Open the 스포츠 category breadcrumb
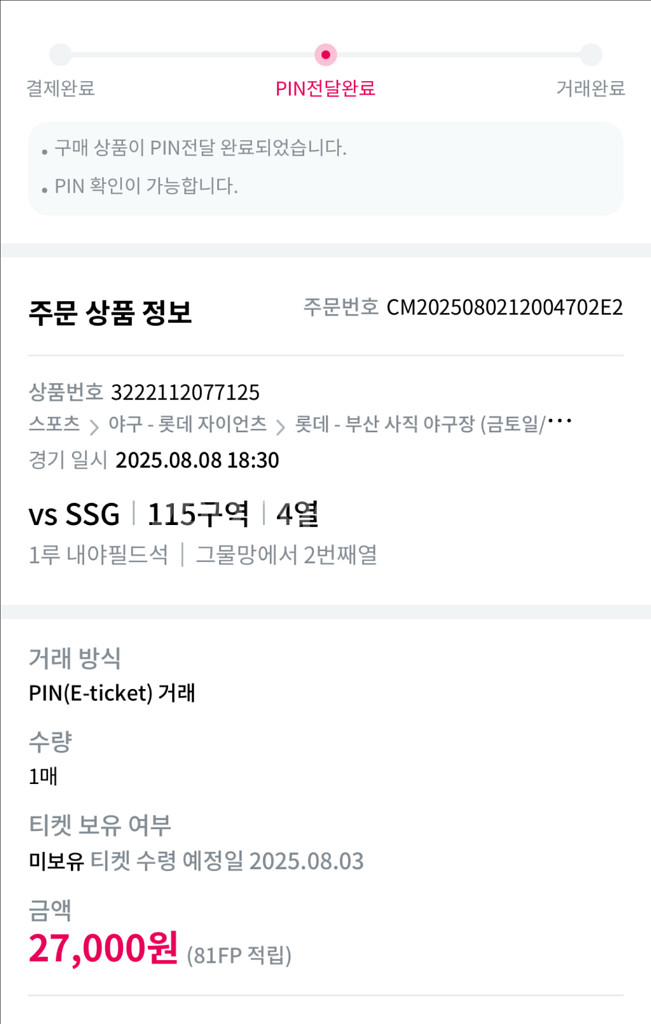 click(x=54, y=424)
